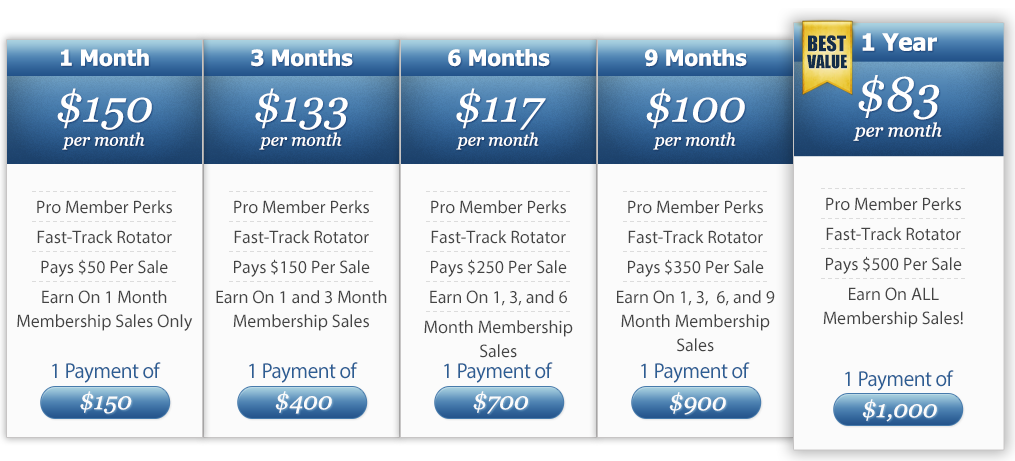The image size is (1015, 461).
Task: Click the $700 payment button
Action: point(499,403)
